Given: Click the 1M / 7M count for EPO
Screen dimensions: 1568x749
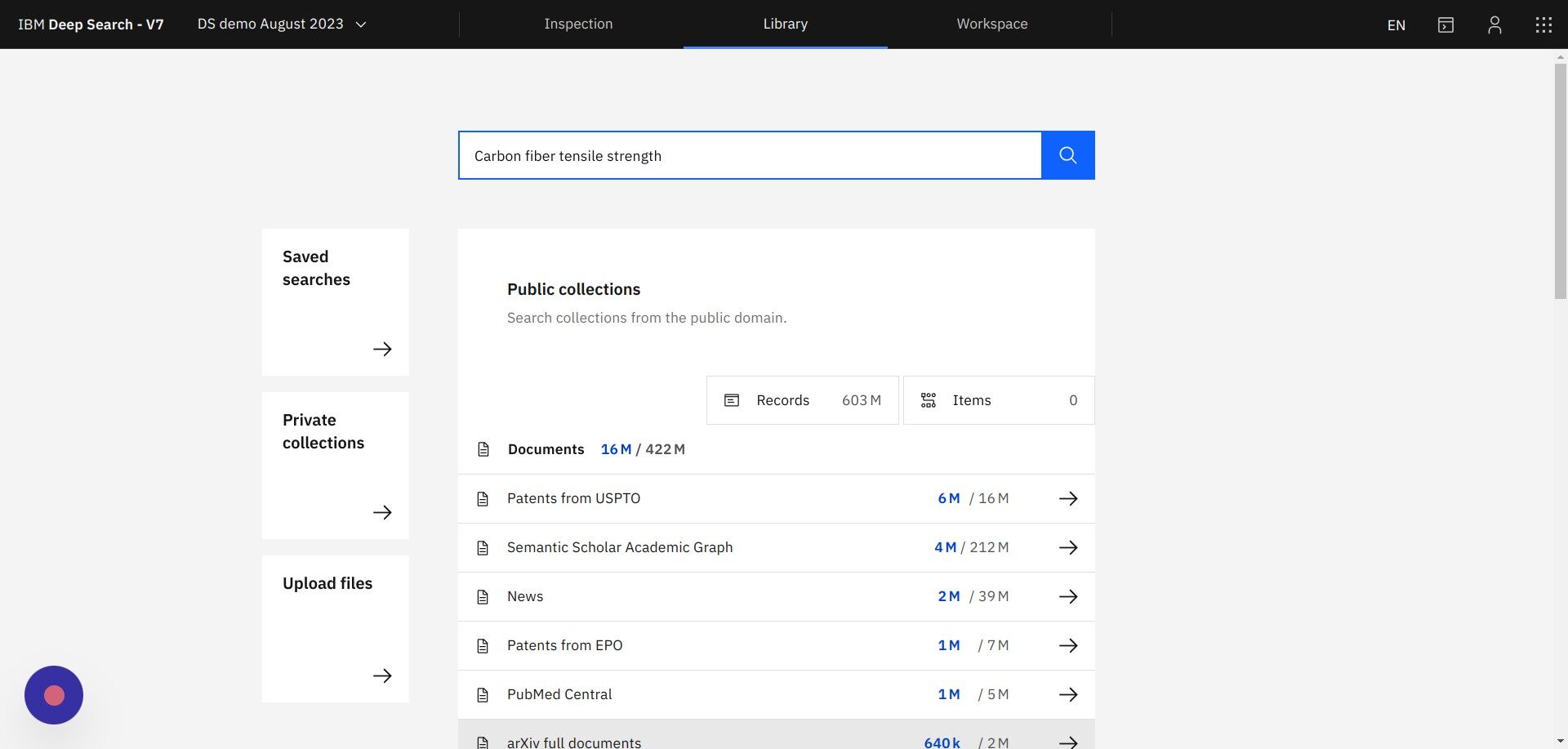Looking at the screenshot, I should 973,645.
